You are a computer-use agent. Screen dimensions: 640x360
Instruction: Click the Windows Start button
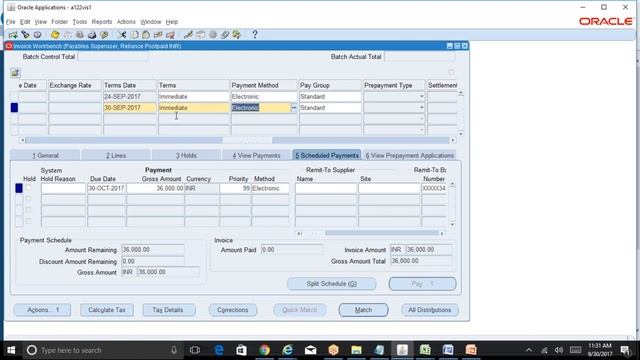[11, 350]
